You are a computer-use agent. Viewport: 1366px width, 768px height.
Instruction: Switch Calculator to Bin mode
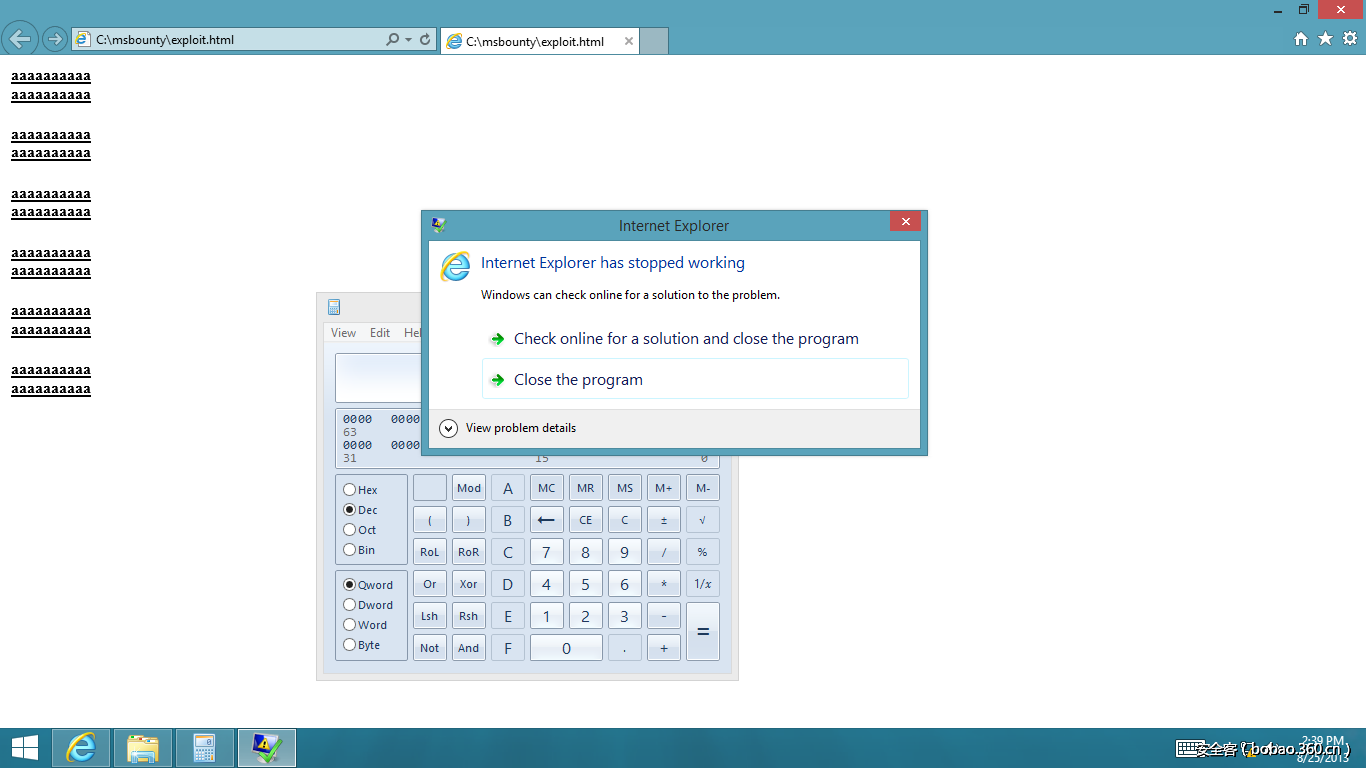point(352,549)
